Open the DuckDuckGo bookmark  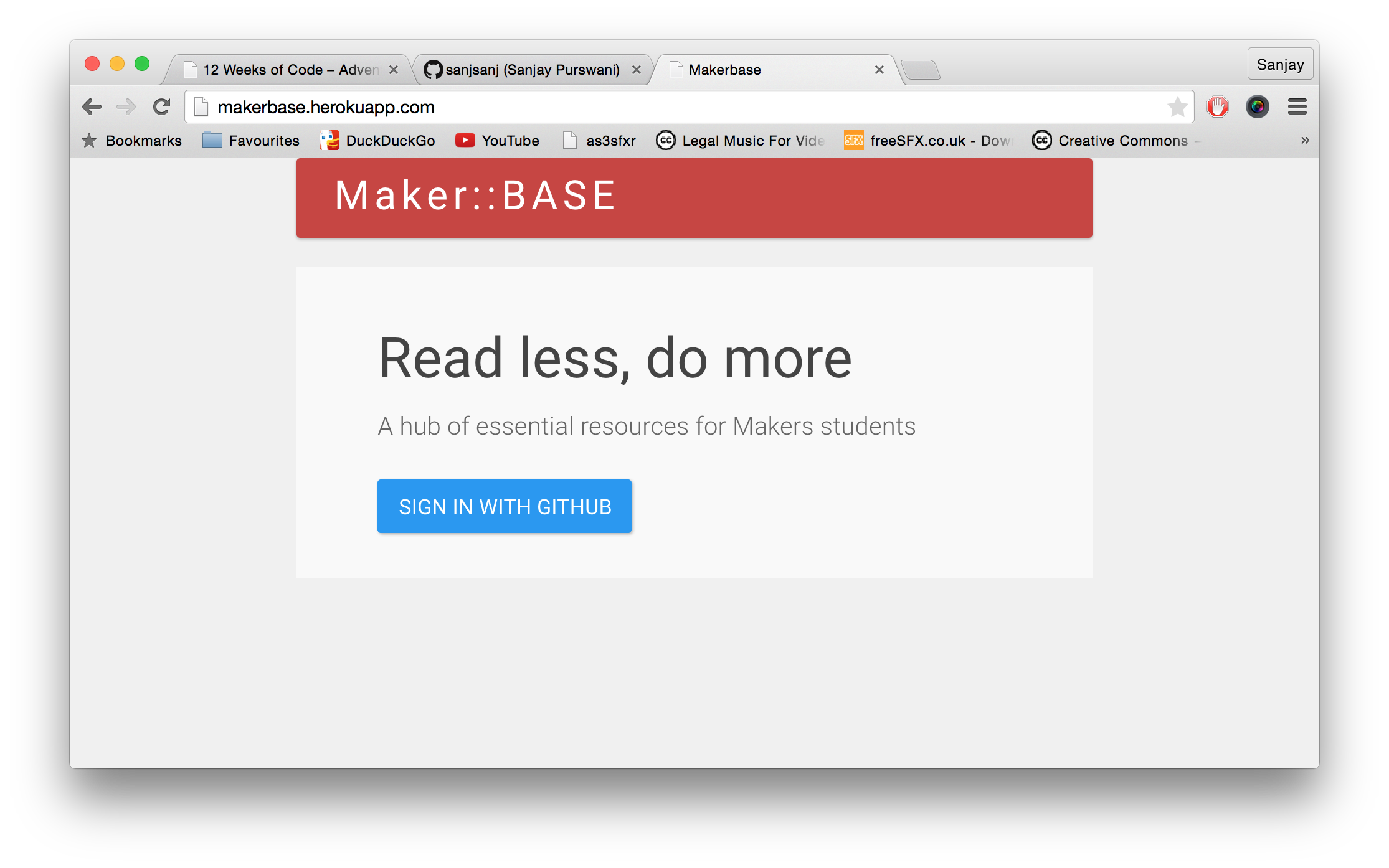click(x=377, y=141)
